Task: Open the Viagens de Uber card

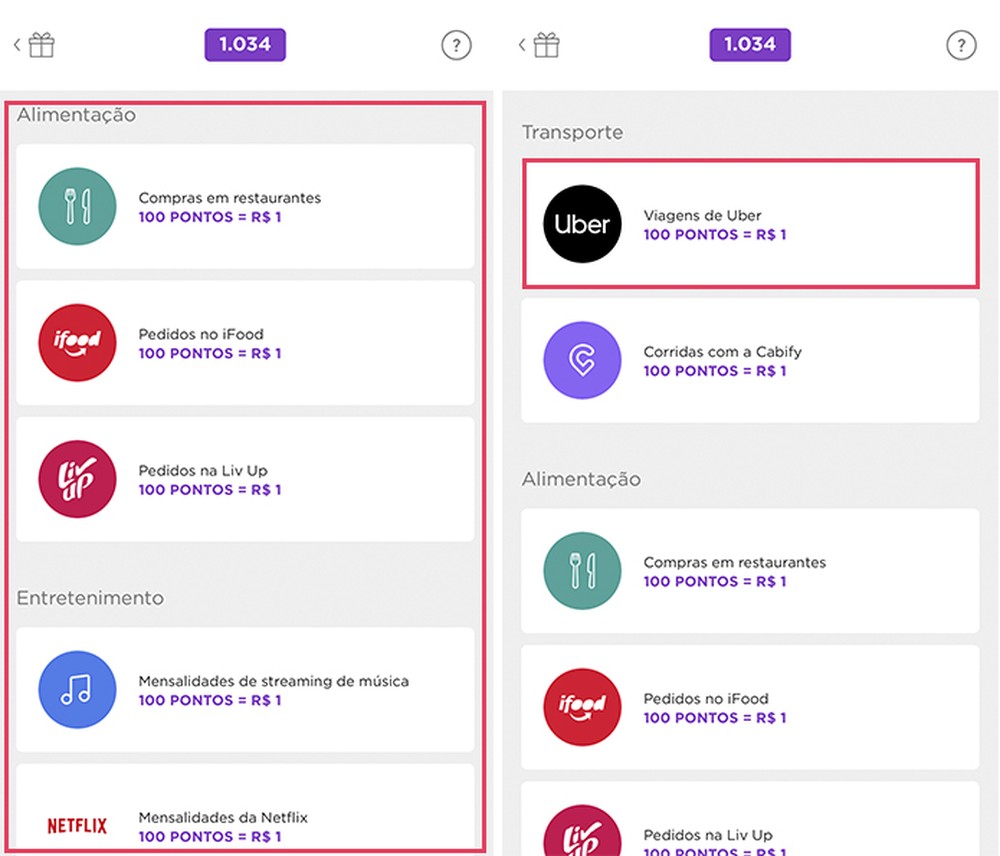Action: [x=750, y=224]
